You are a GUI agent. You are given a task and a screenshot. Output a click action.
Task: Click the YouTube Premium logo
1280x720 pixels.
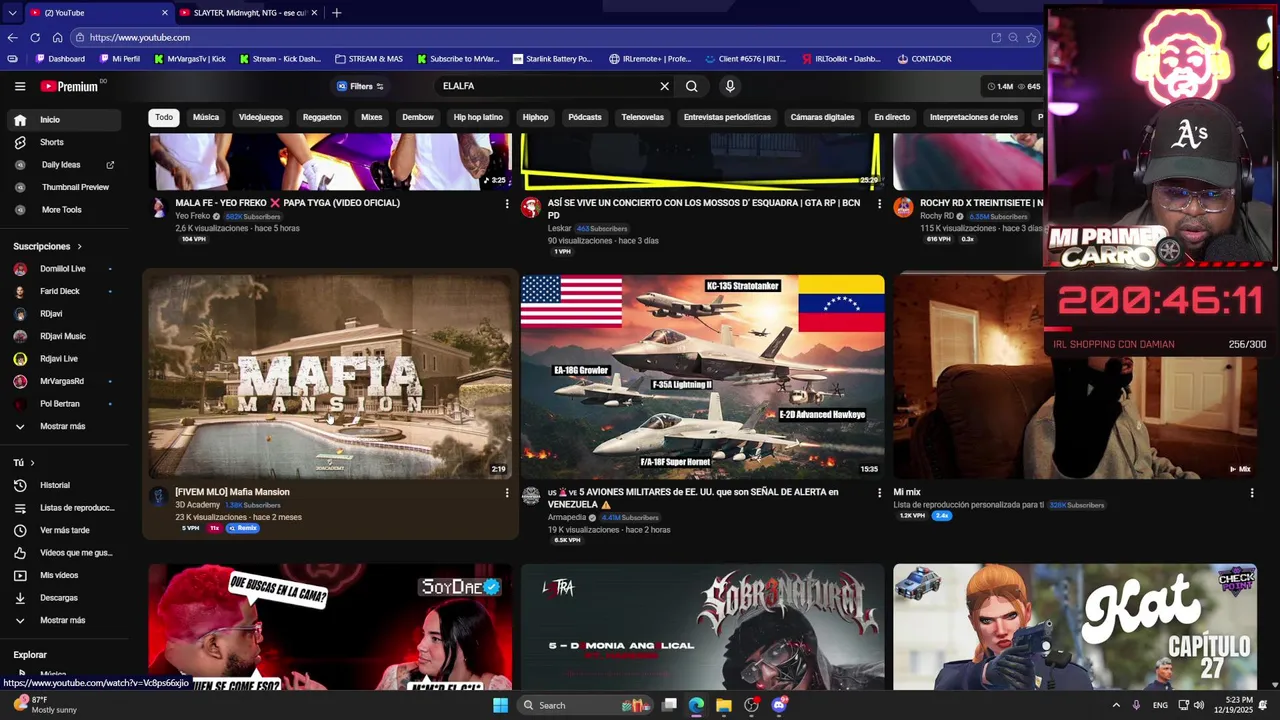69,86
